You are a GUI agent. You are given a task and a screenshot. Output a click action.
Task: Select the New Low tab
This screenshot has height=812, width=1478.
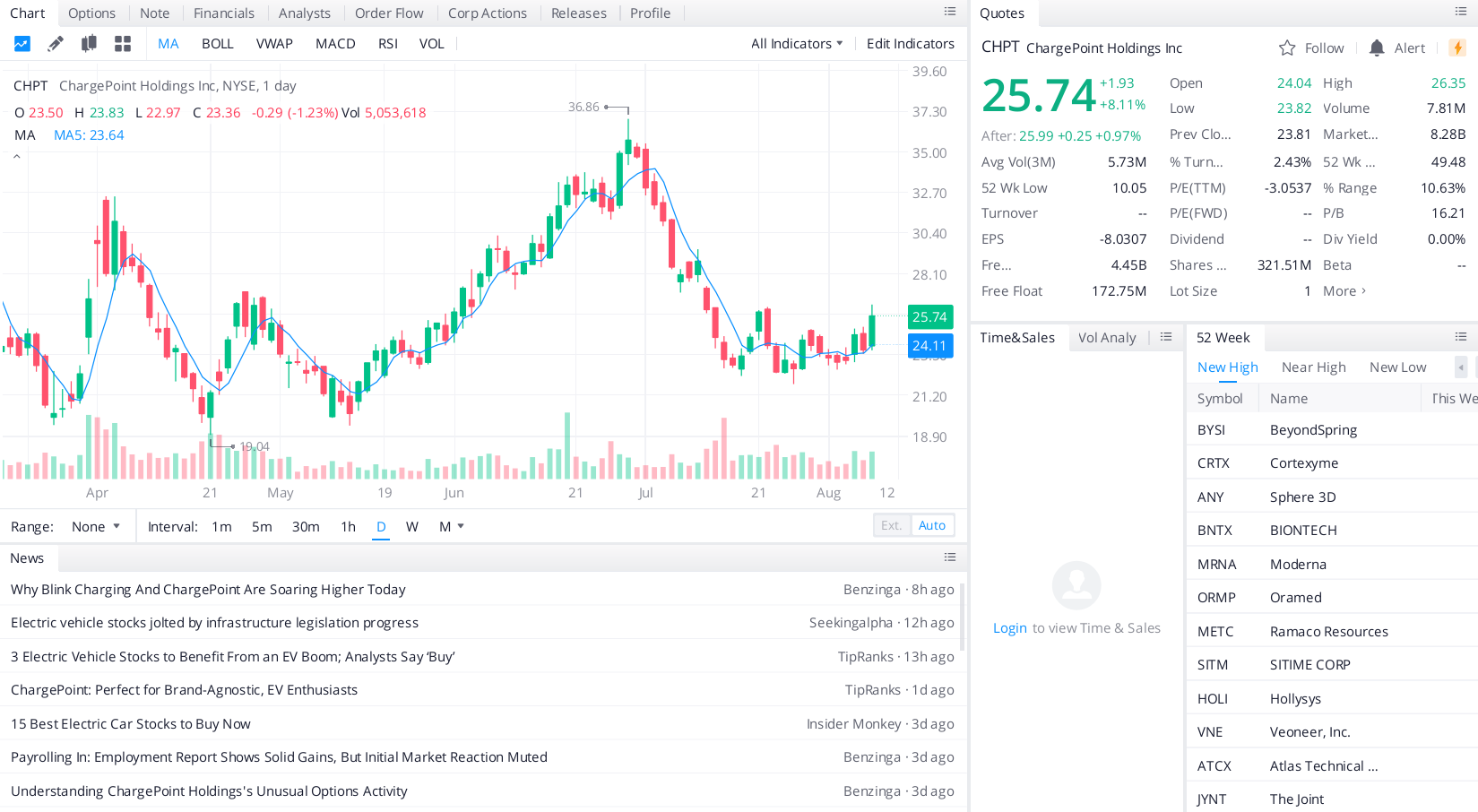pyautogui.click(x=1398, y=367)
